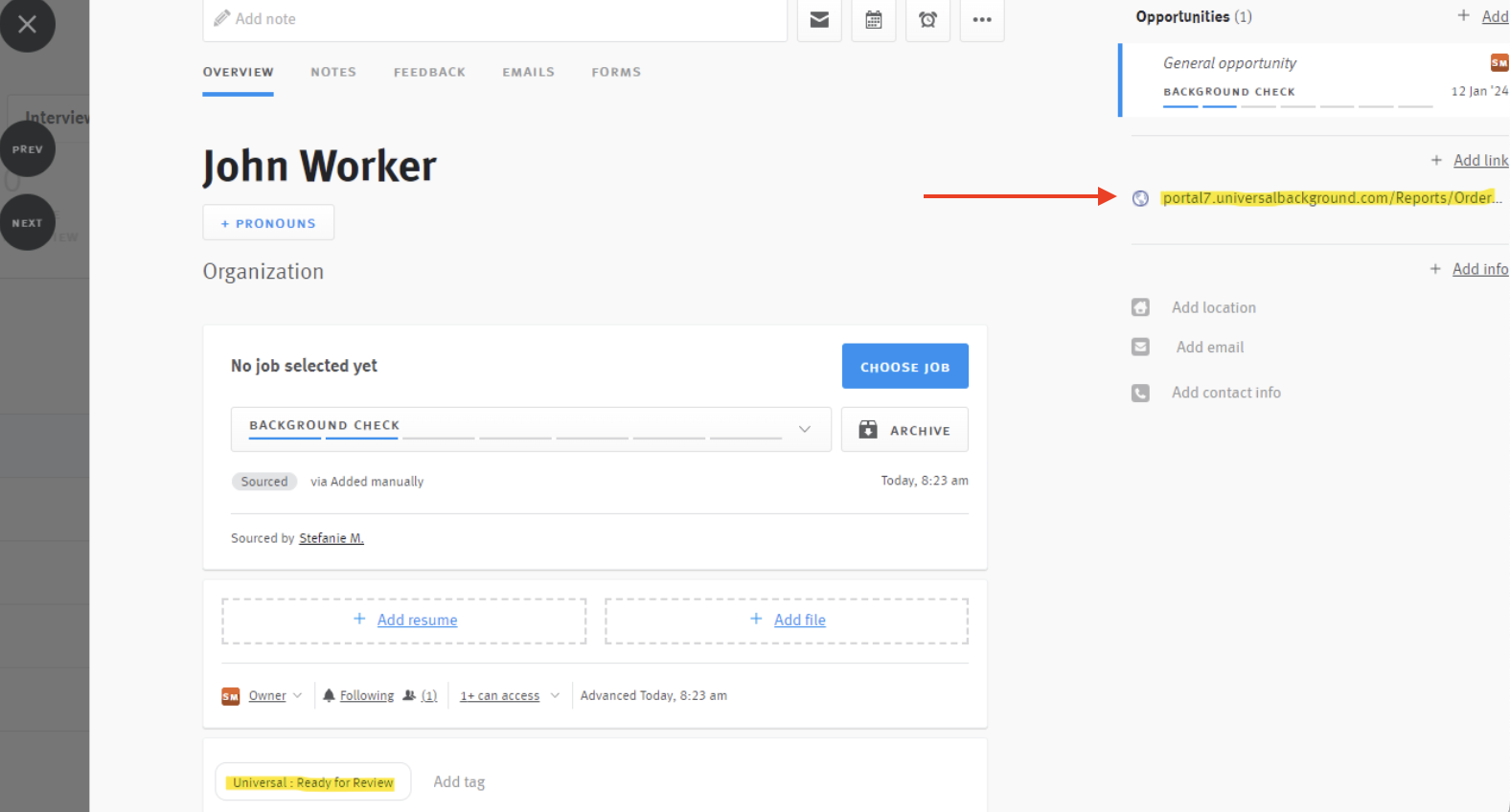Click the Add location icon
Screen dimensions: 1510x812
click(x=1140, y=307)
